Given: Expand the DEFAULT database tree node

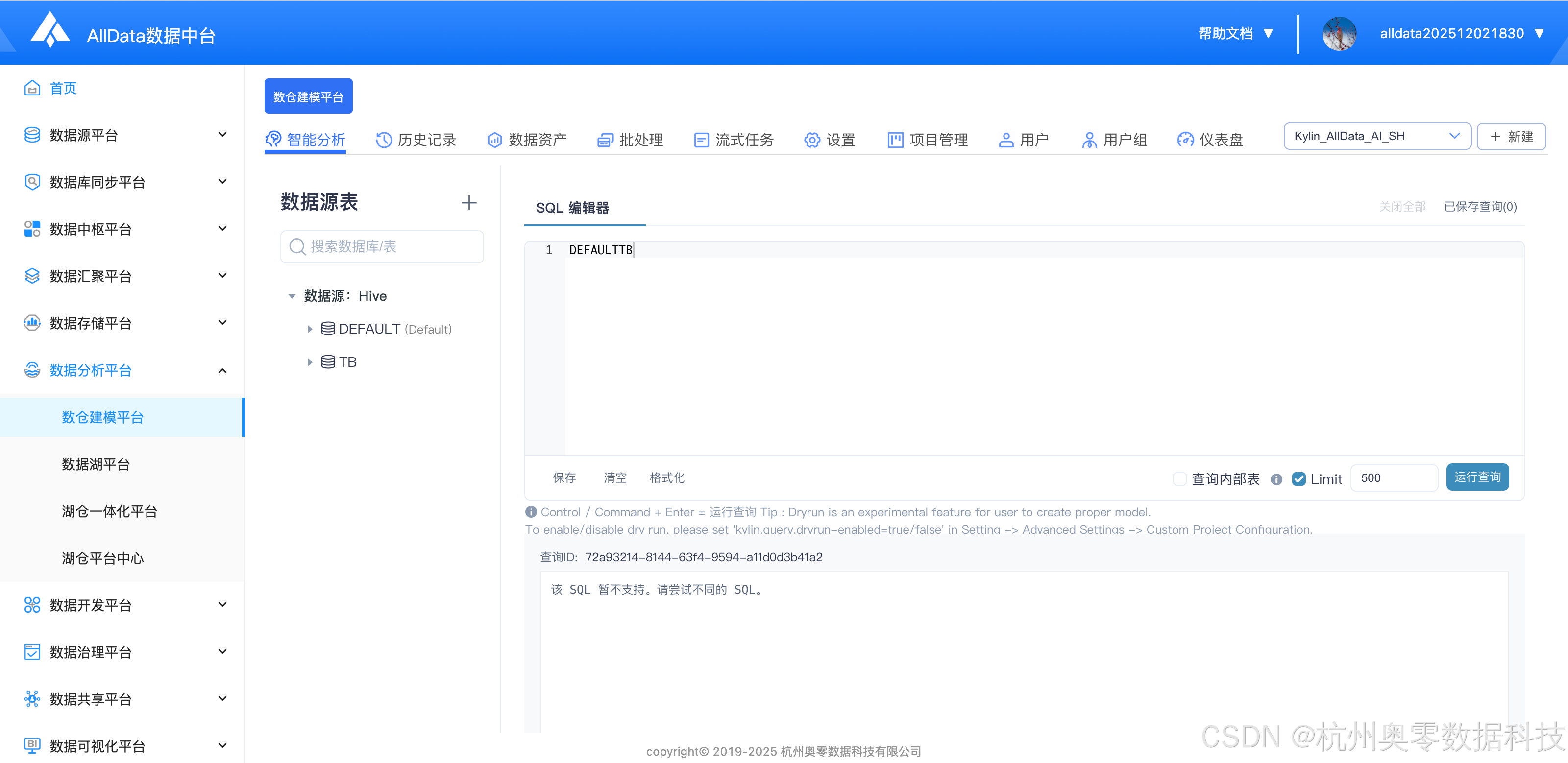Looking at the screenshot, I should pos(310,329).
